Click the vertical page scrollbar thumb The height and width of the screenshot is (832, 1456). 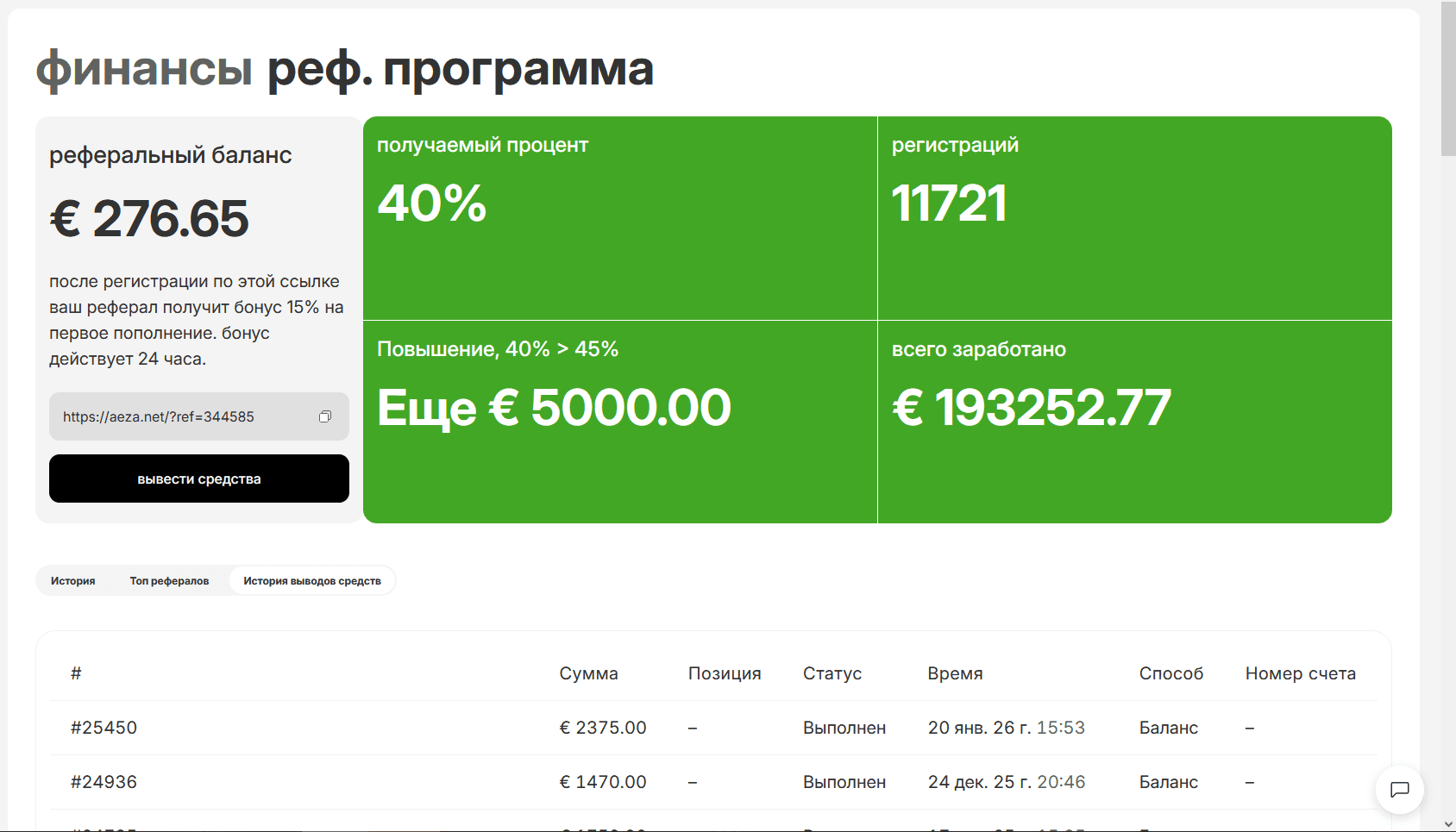tap(1447, 78)
